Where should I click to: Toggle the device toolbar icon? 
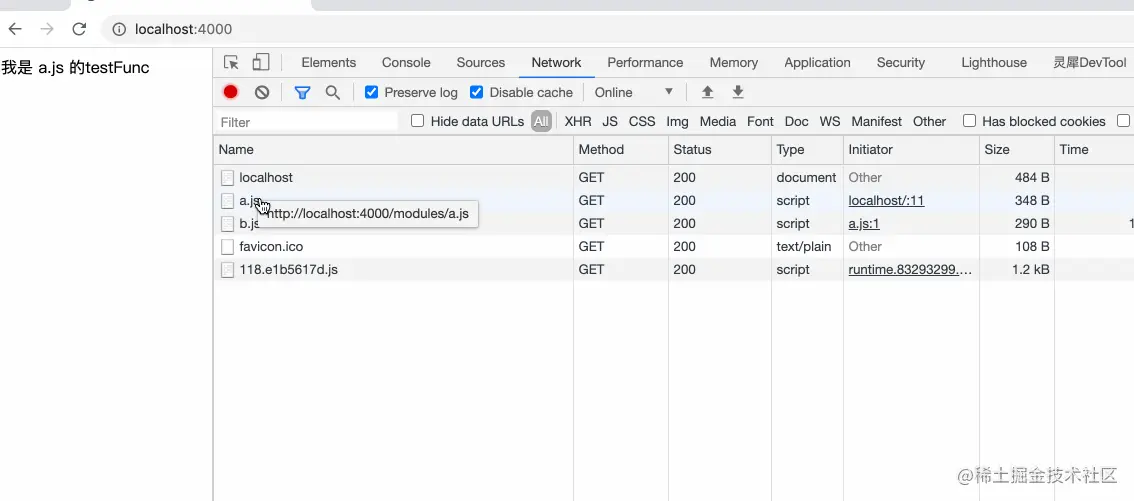coord(260,63)
